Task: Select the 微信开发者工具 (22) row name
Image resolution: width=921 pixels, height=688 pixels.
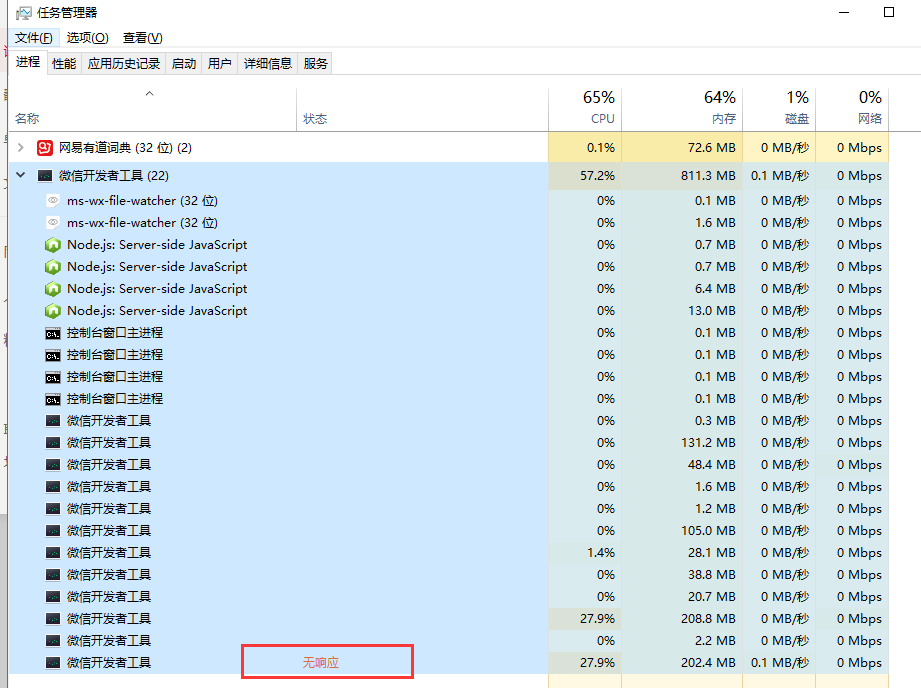Action: click(x=114, y=176)
